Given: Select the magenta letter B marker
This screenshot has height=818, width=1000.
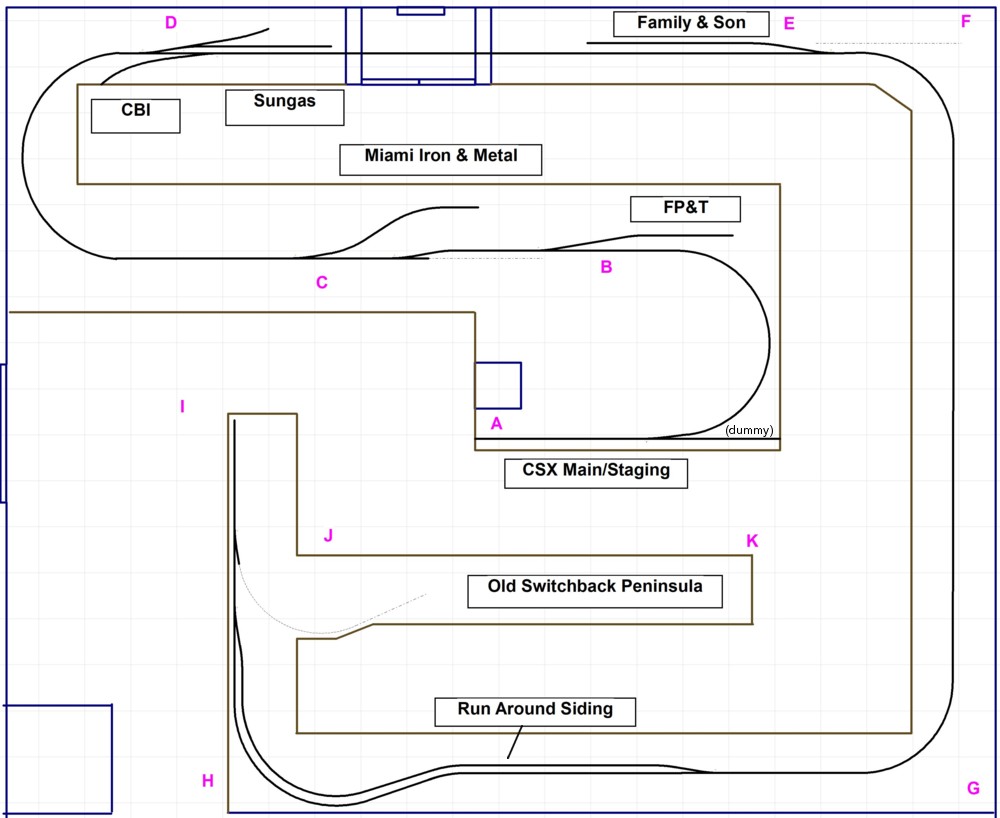Looking at the screenshot, I should click(x=607, y=267).
